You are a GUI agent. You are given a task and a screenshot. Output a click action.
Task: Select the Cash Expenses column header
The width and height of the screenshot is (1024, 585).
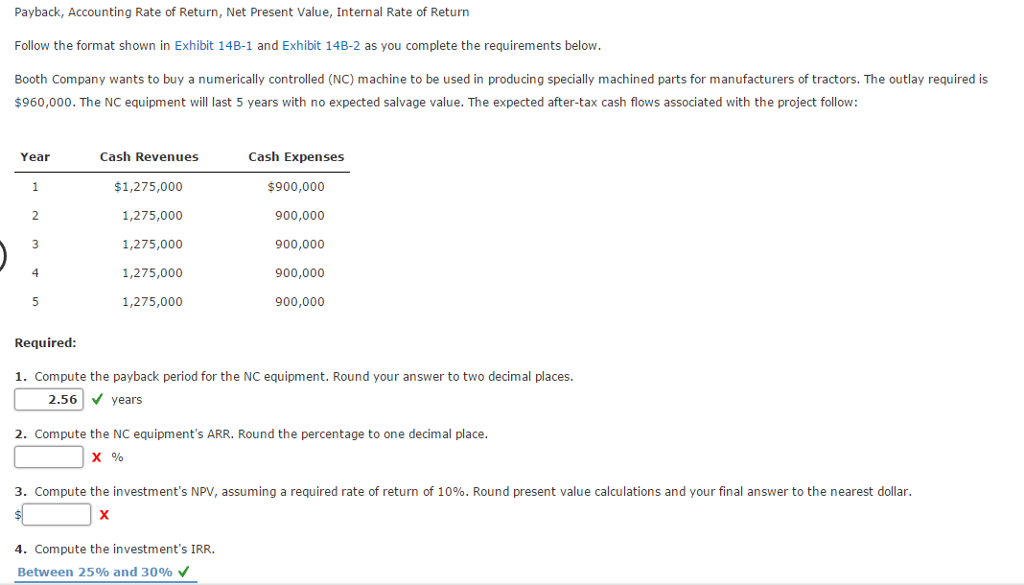pos(295,157)
